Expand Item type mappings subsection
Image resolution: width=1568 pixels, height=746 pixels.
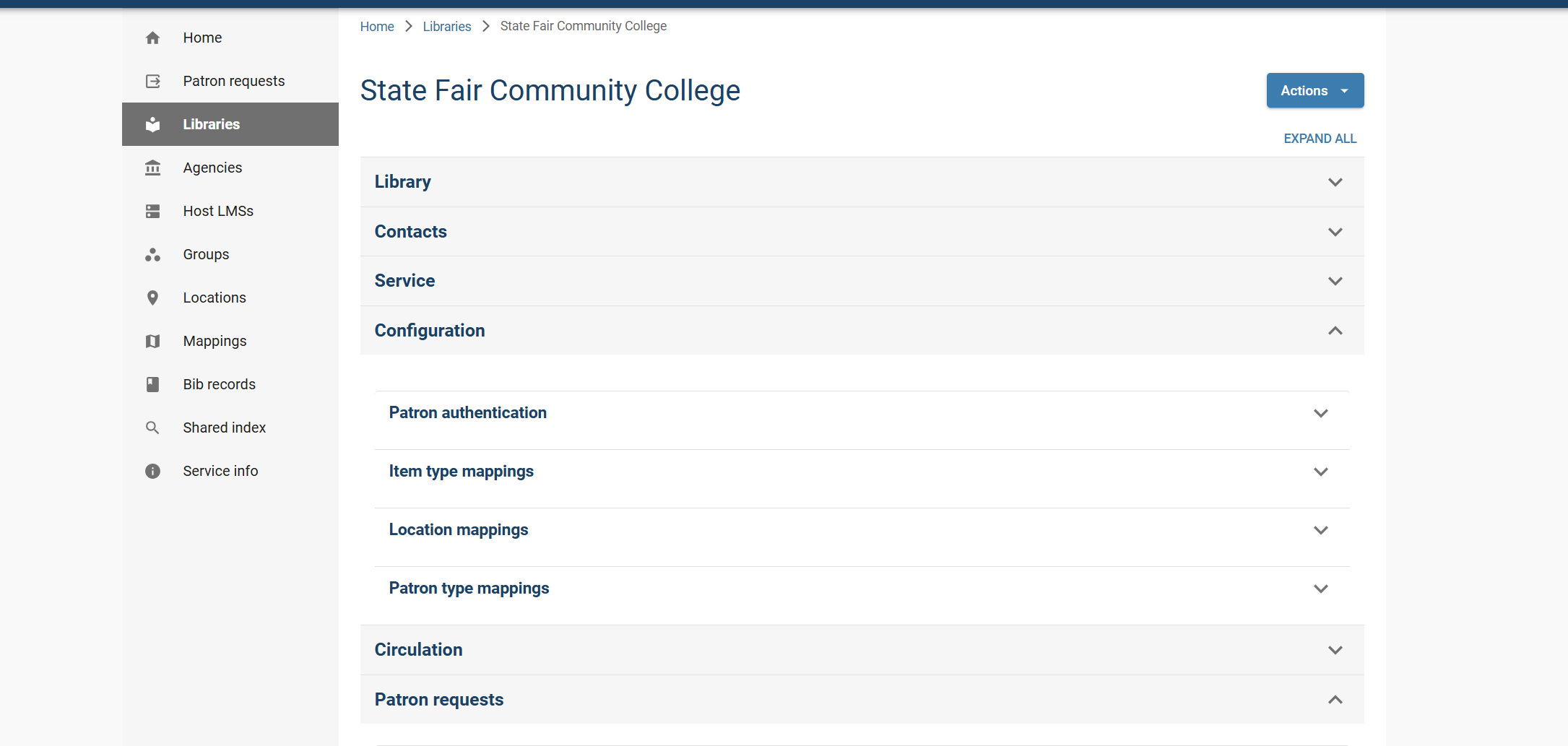(x=862, y=472)
